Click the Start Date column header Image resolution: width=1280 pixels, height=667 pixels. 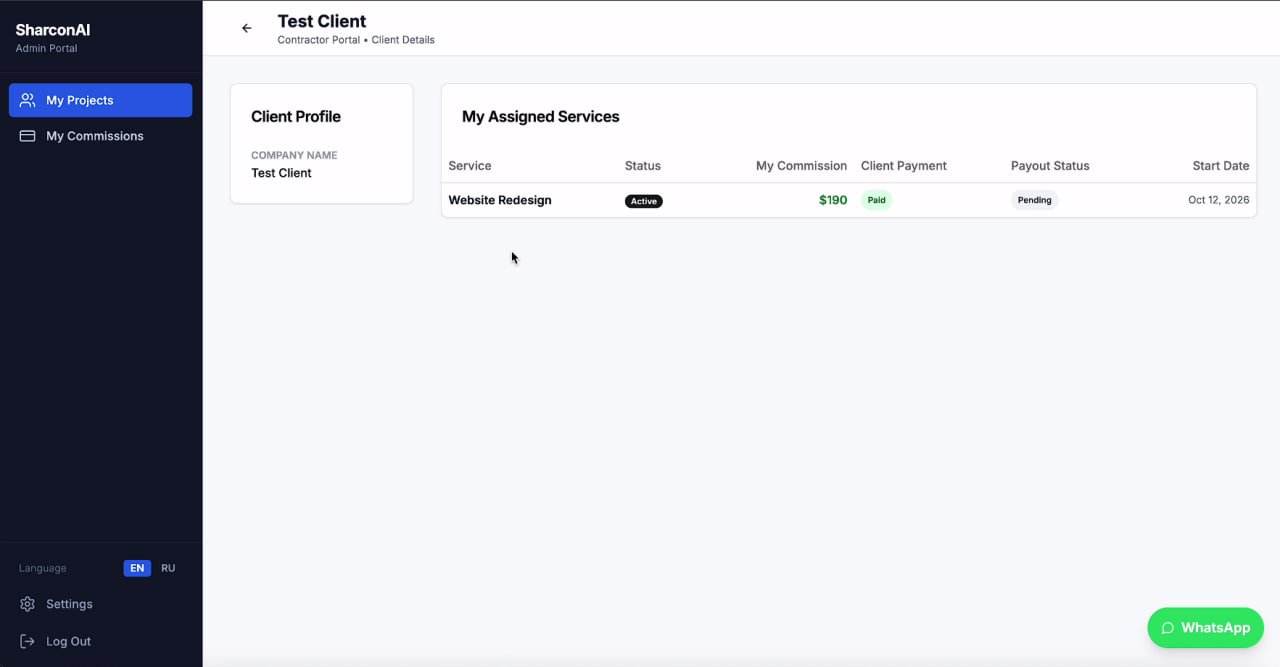click(1220, 166)
